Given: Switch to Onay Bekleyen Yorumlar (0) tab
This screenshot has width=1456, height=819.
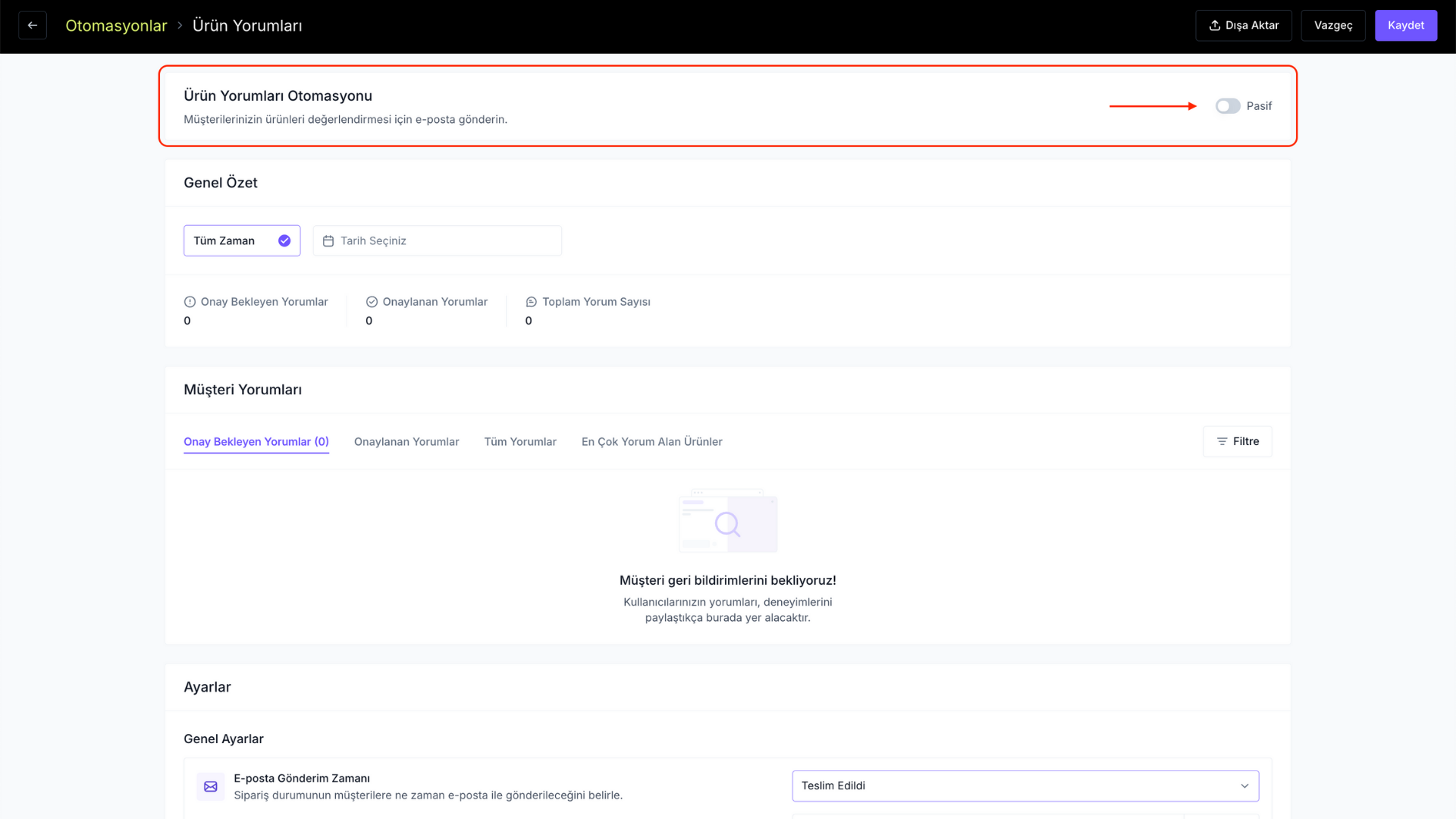Looking at the screenshot, I should (256, 442).
